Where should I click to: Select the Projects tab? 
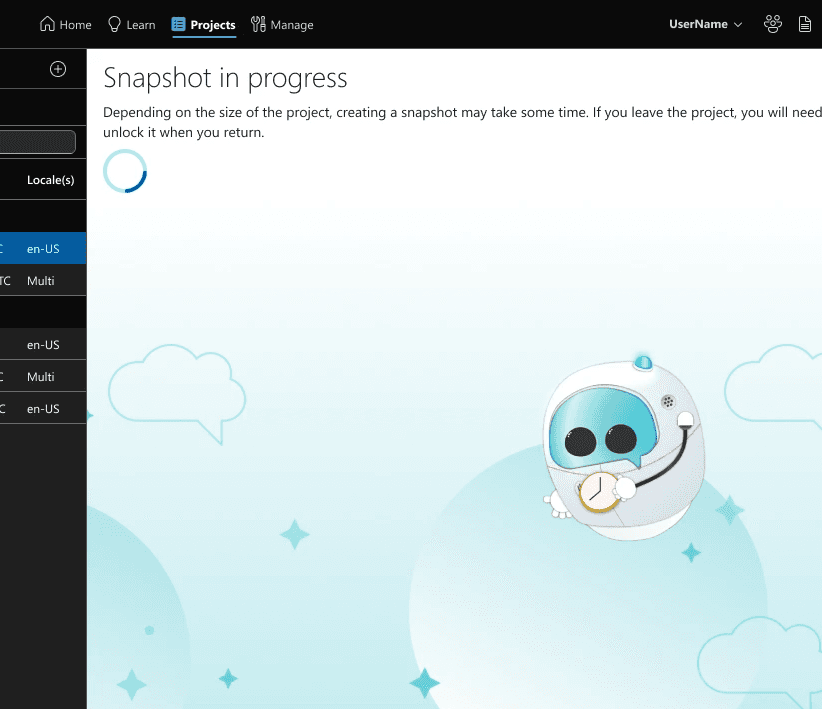(x=203, y=25)
